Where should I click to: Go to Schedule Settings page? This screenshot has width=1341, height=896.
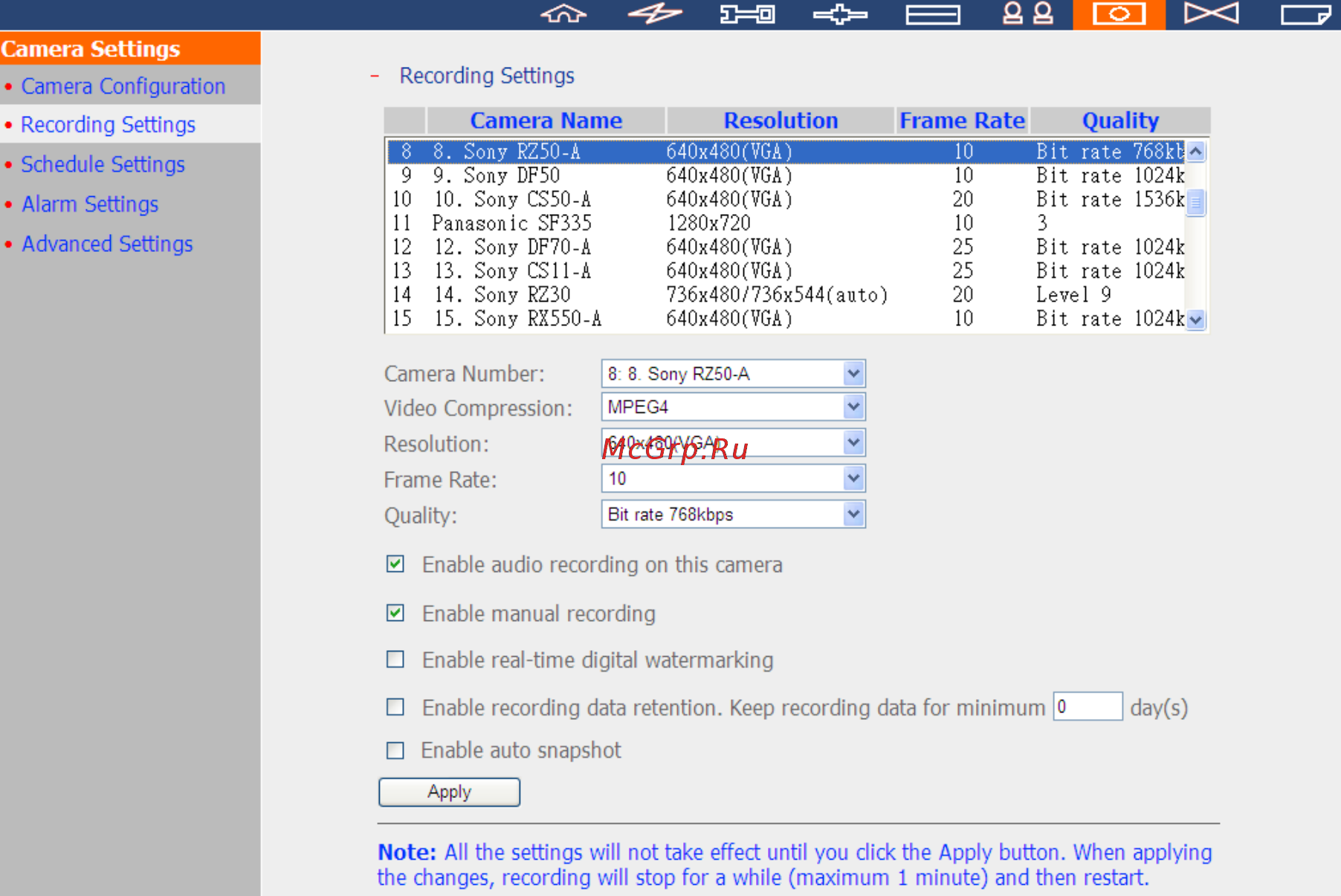(103, 164)
